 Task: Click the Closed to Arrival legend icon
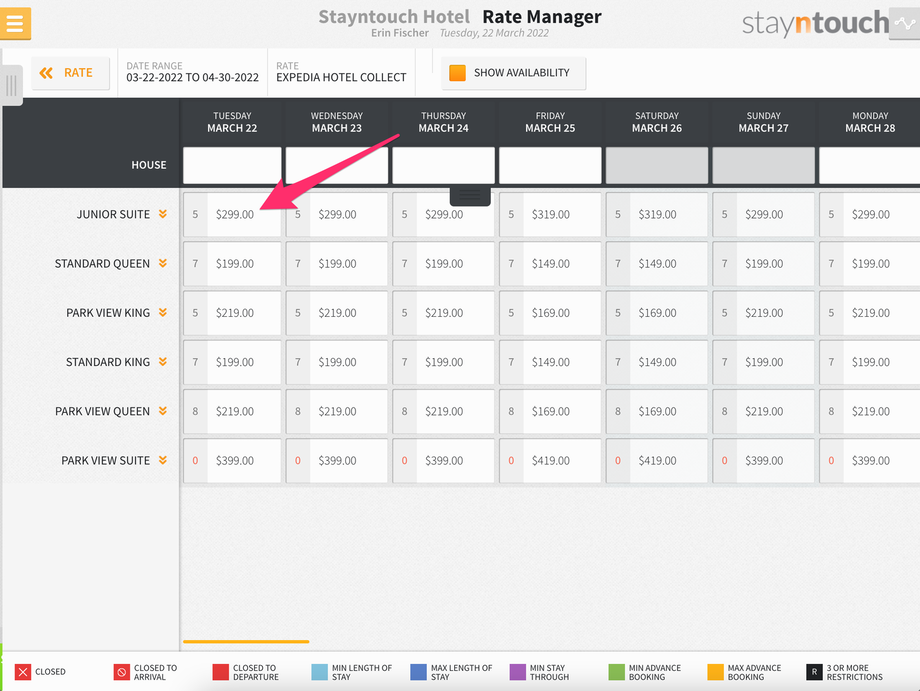(x=121, y=672)
